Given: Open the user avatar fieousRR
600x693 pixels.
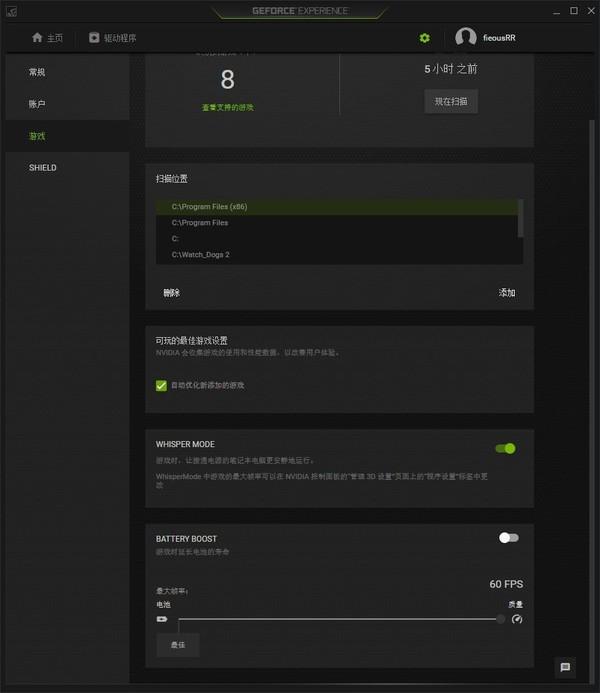Looking at the screenshot, I should 466,38.
